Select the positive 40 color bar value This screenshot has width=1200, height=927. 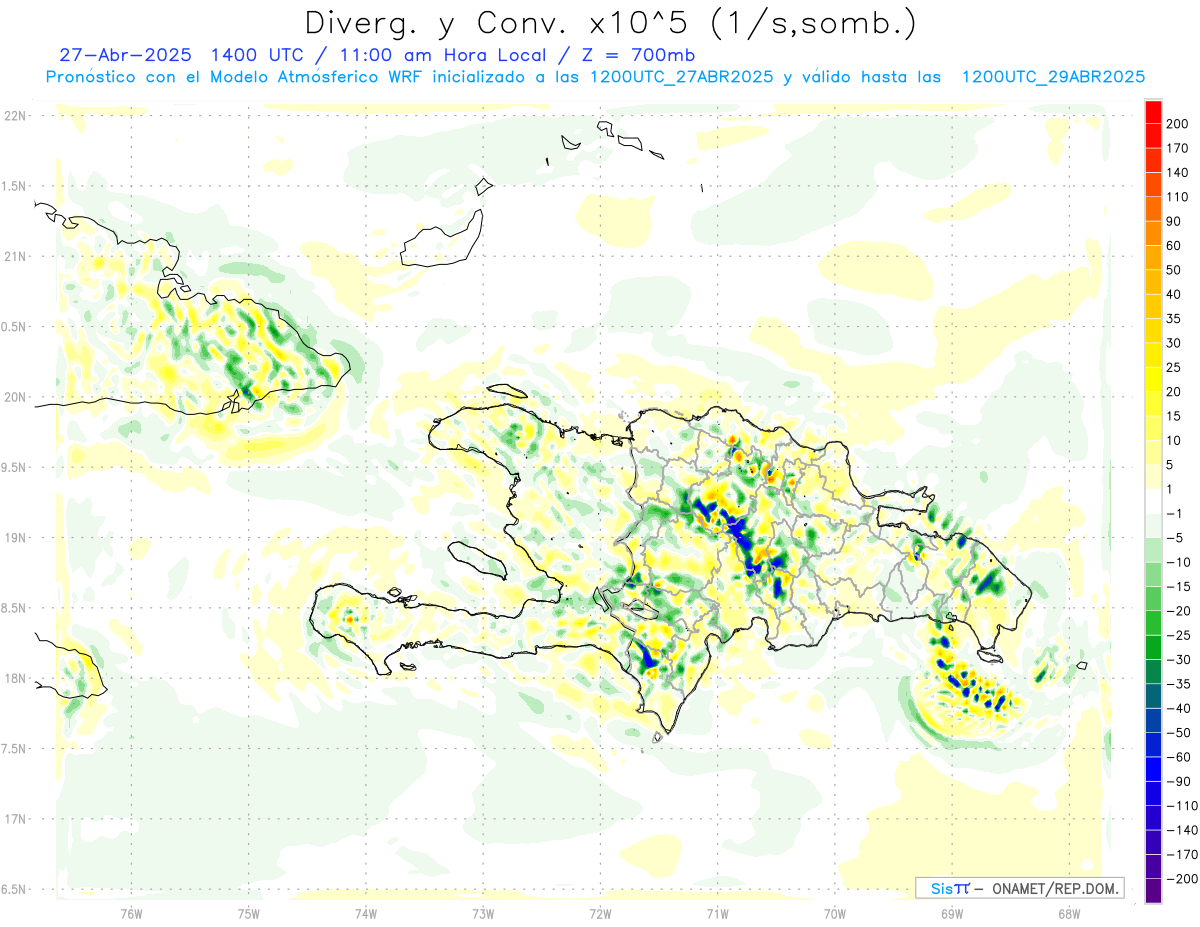click(x=1175, y=295)
